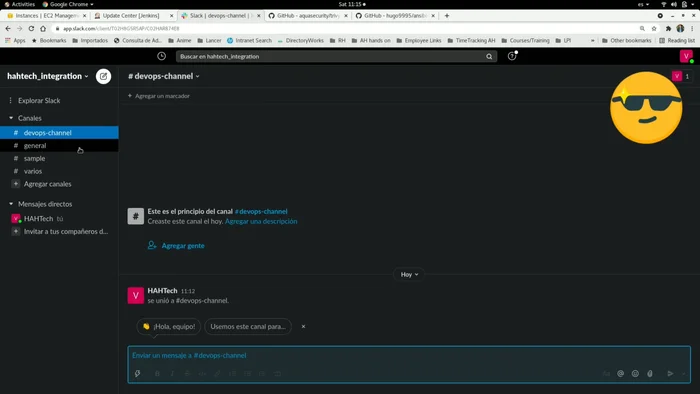The width and height of the screenshot is (700, 394).
Task: Focus the message input for devops-channel
Action: tap(409, 356)
